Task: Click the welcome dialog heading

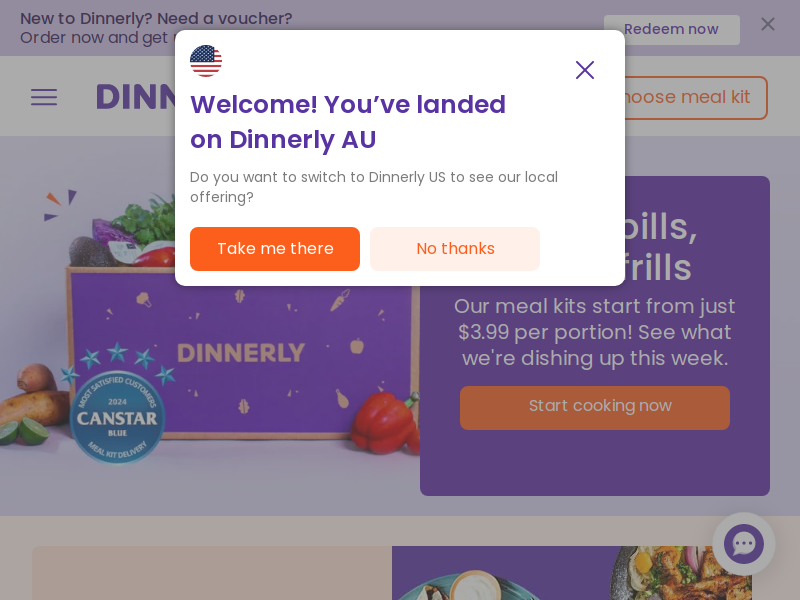Action: pos(348,121)
